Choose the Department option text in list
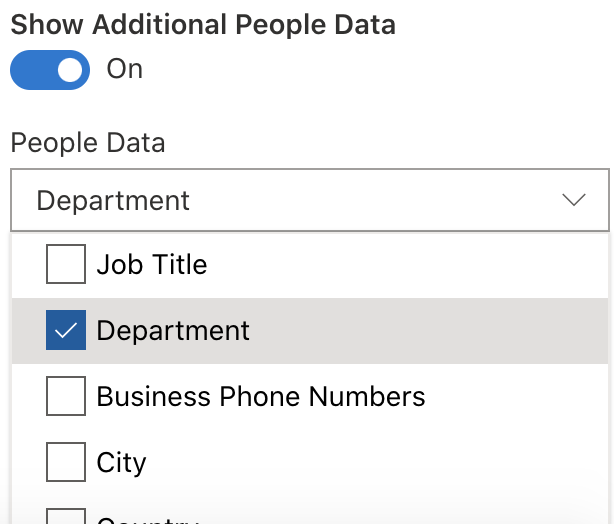 (173, 331)
